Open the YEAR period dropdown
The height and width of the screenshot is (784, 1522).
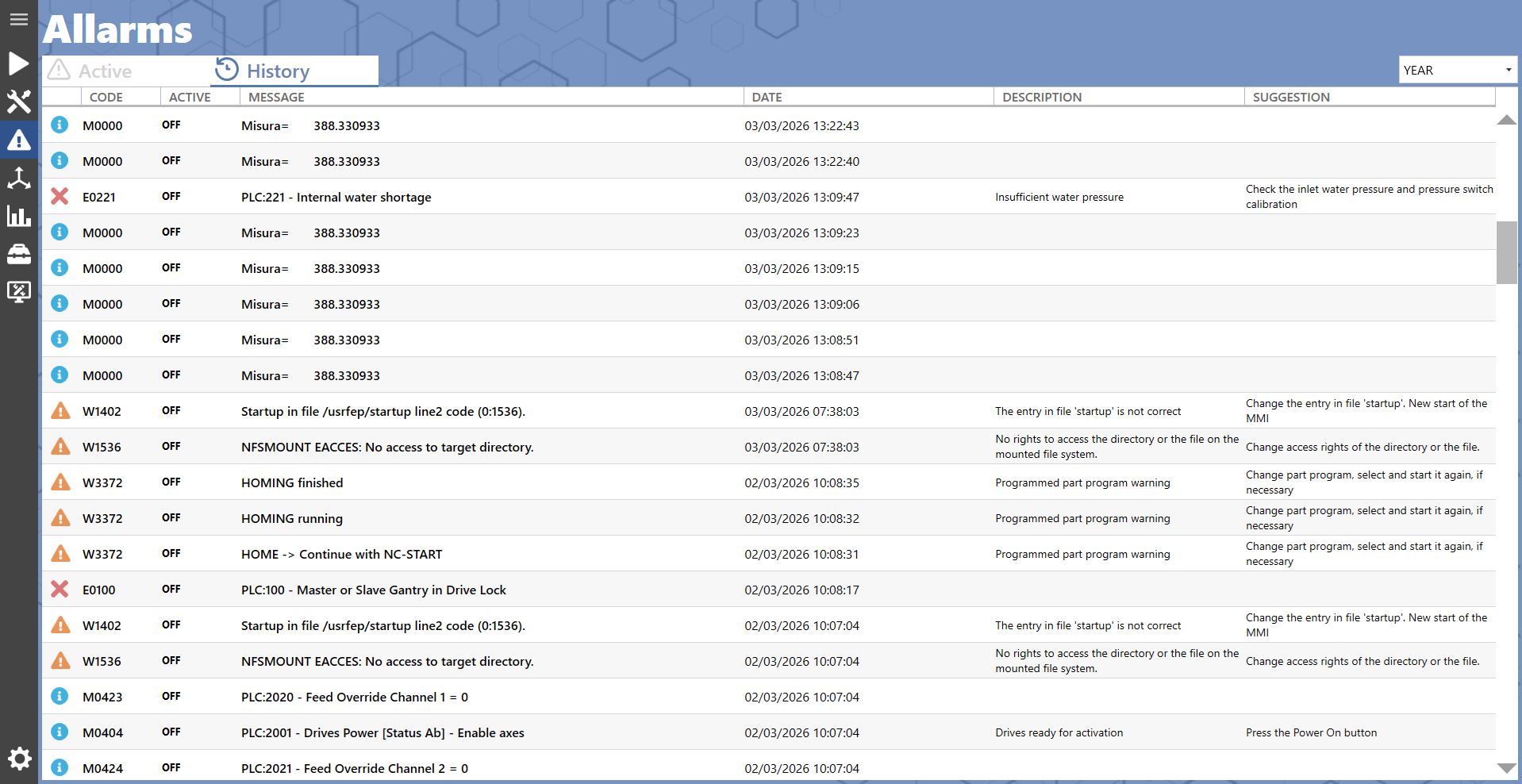pos(1458,70)
